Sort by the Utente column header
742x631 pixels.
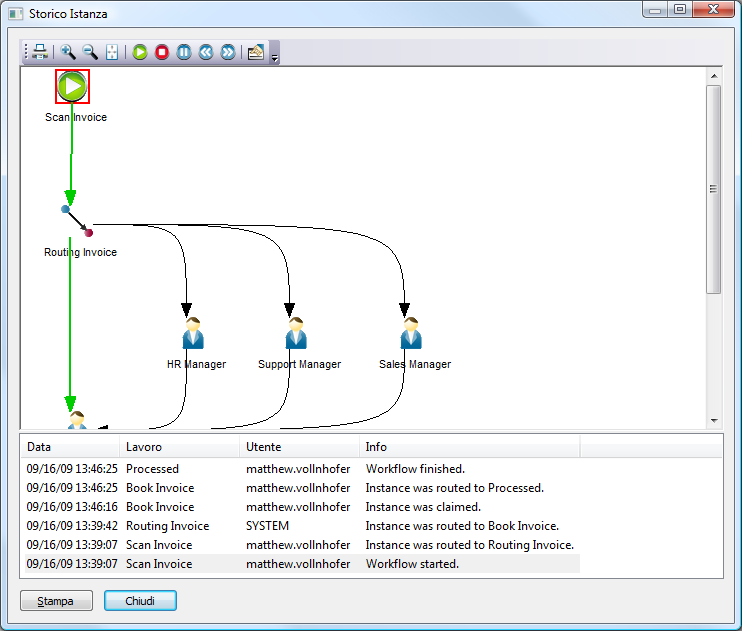300,447
